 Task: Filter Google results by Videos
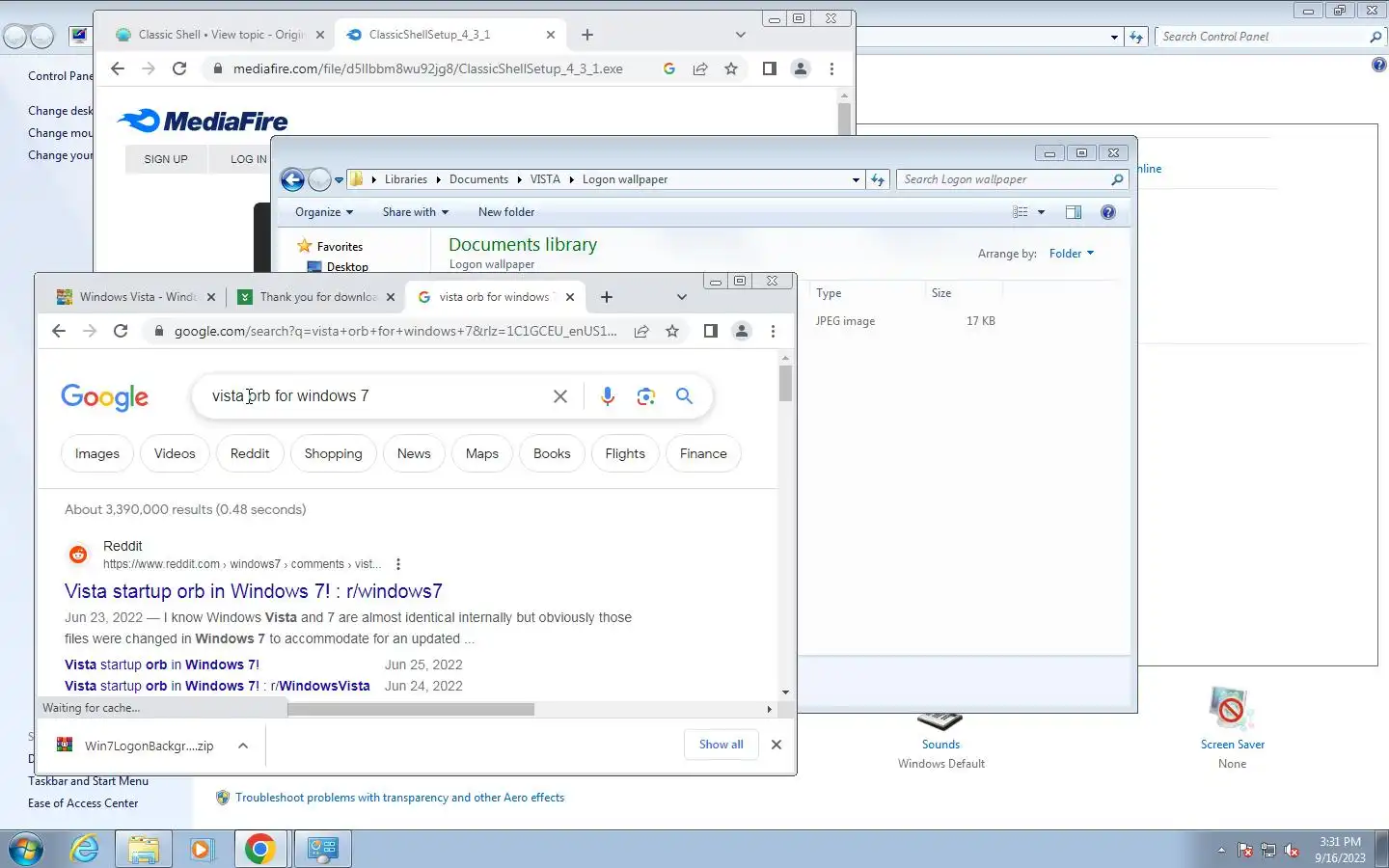coord(175,453)
